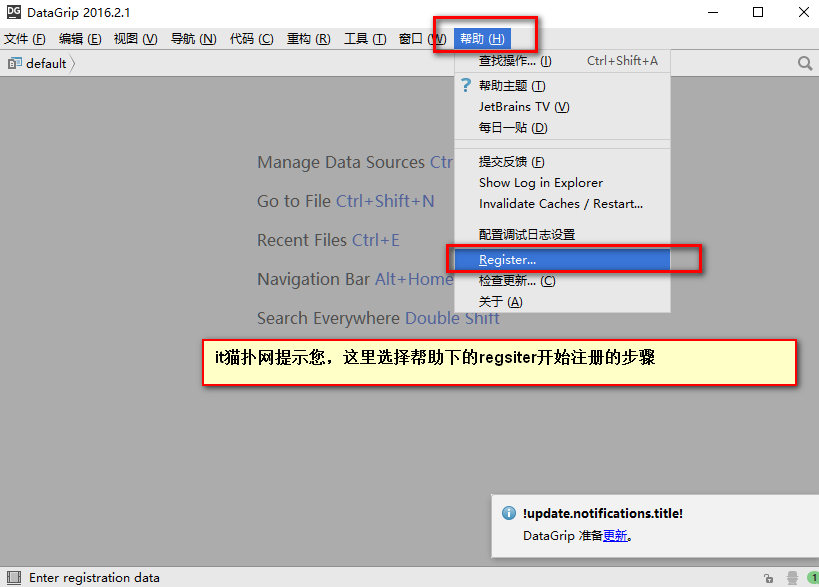Click the Enter registration data status text
The height and width of the screenshot is (587, 819).
point(94,578)
